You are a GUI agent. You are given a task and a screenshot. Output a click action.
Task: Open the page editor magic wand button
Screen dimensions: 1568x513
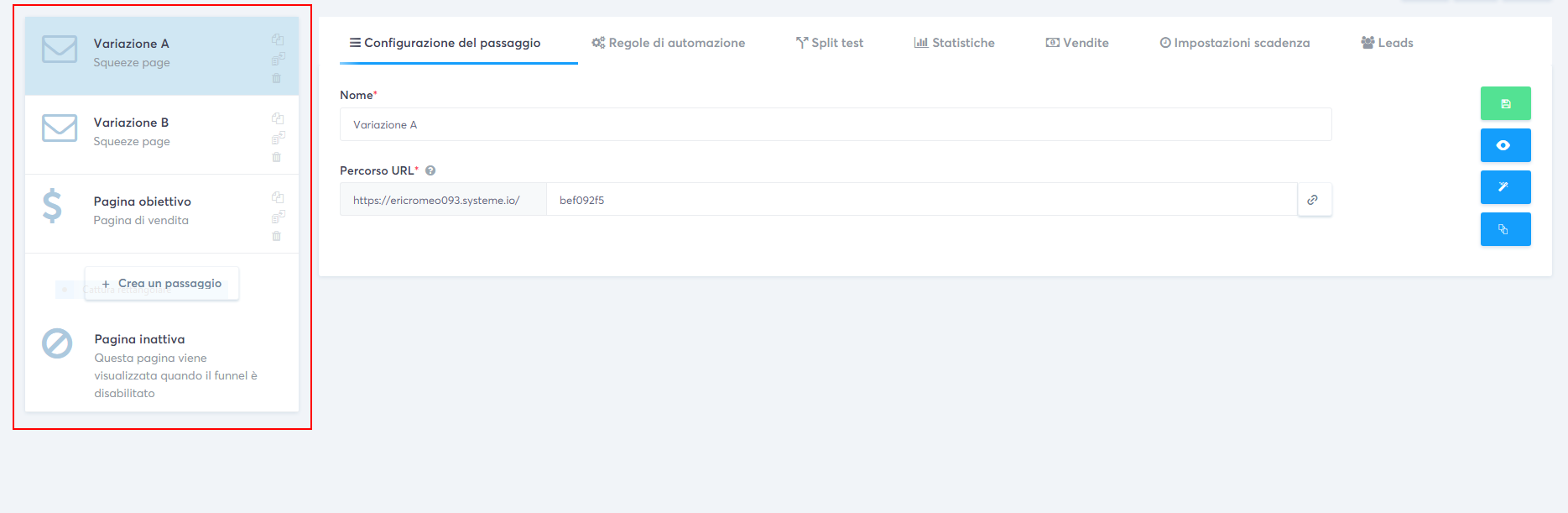(1505, 187)
